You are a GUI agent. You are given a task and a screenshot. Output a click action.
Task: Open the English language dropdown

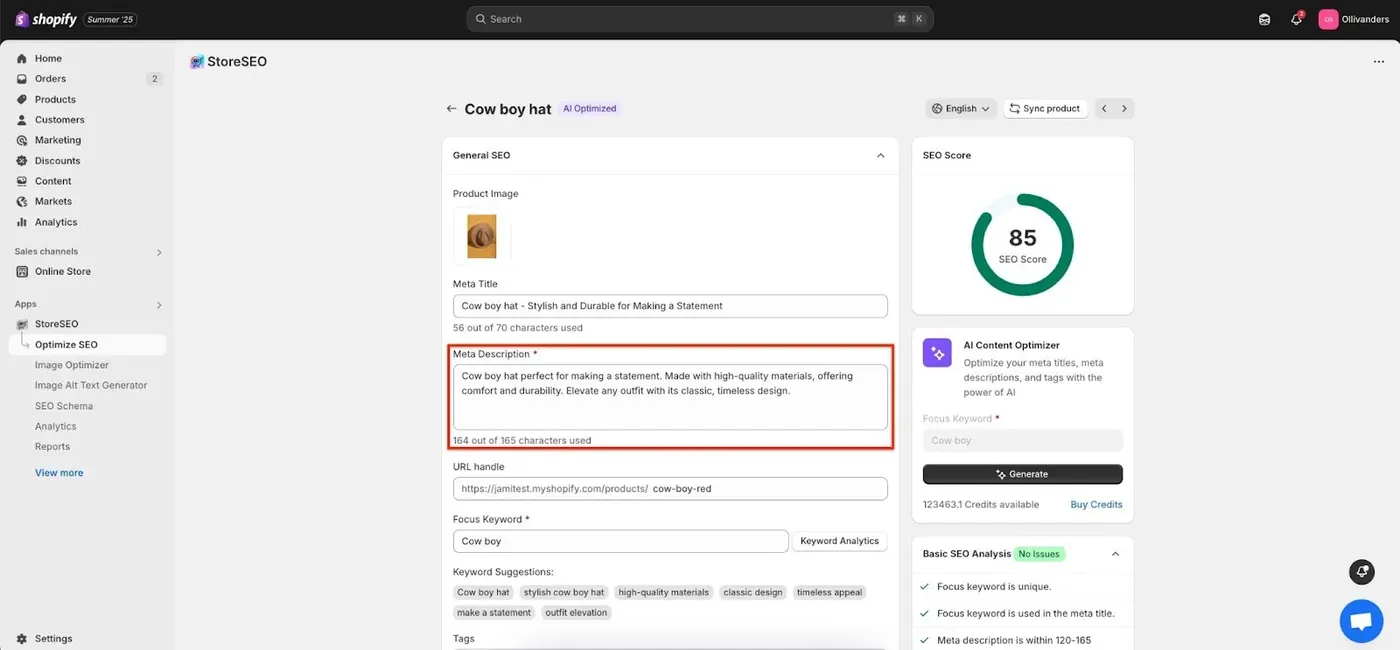tap(960, 109)
